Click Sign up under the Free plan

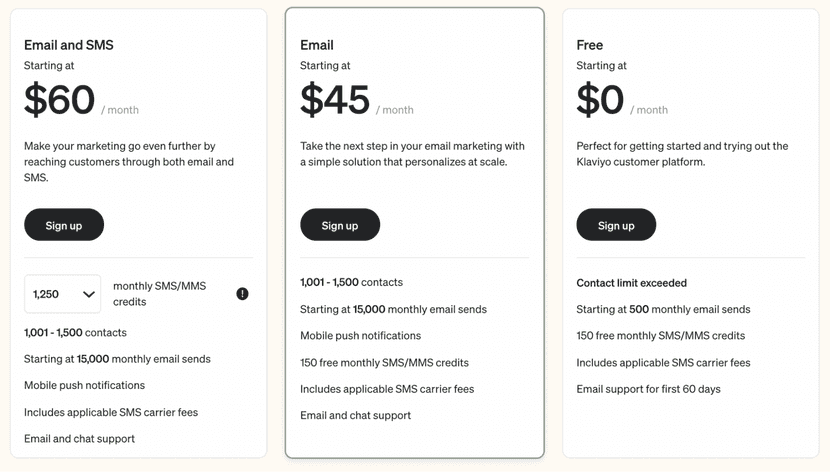(616, 225)
